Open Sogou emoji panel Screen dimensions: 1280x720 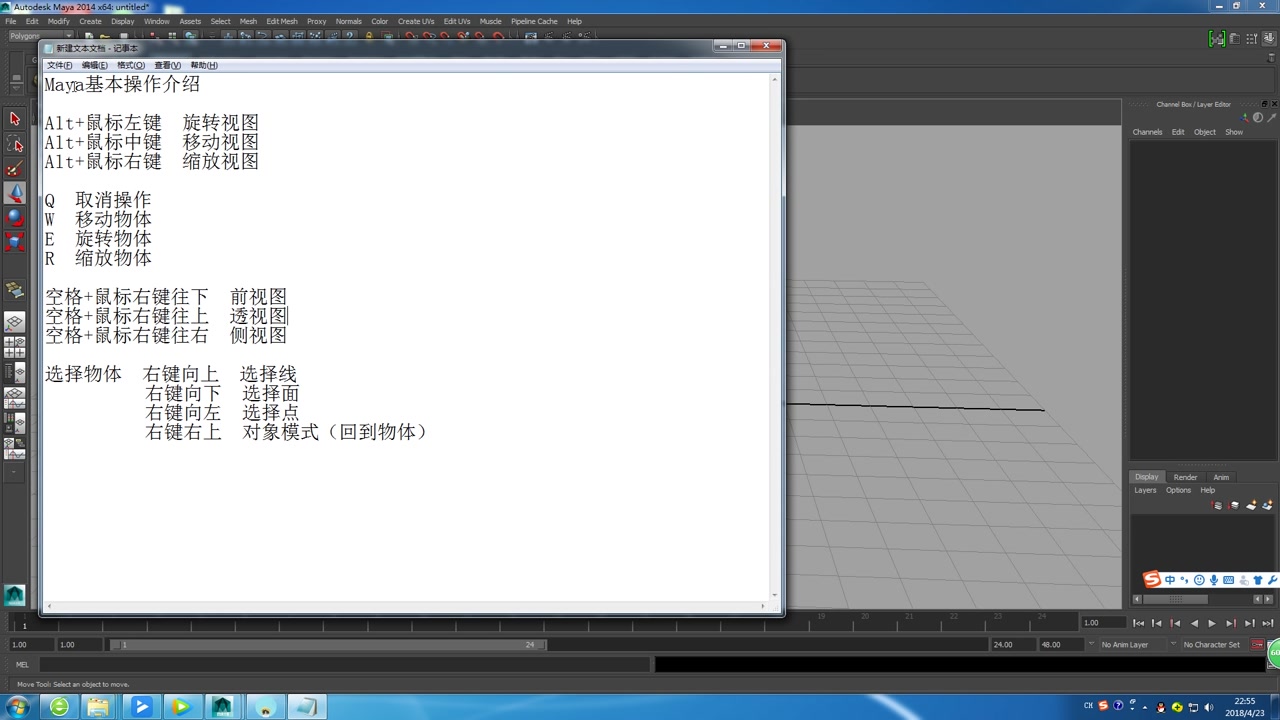coord(1199,580)
